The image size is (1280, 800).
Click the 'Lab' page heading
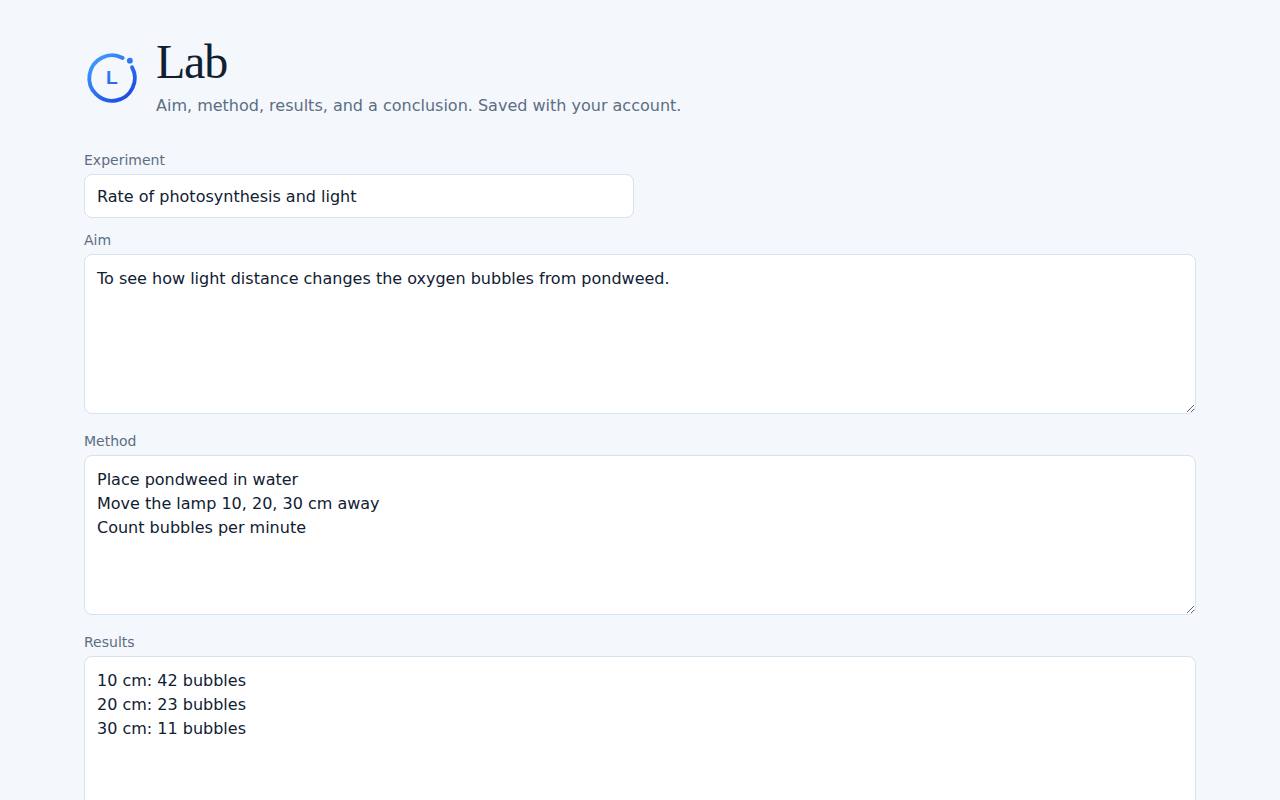point(192,62)
